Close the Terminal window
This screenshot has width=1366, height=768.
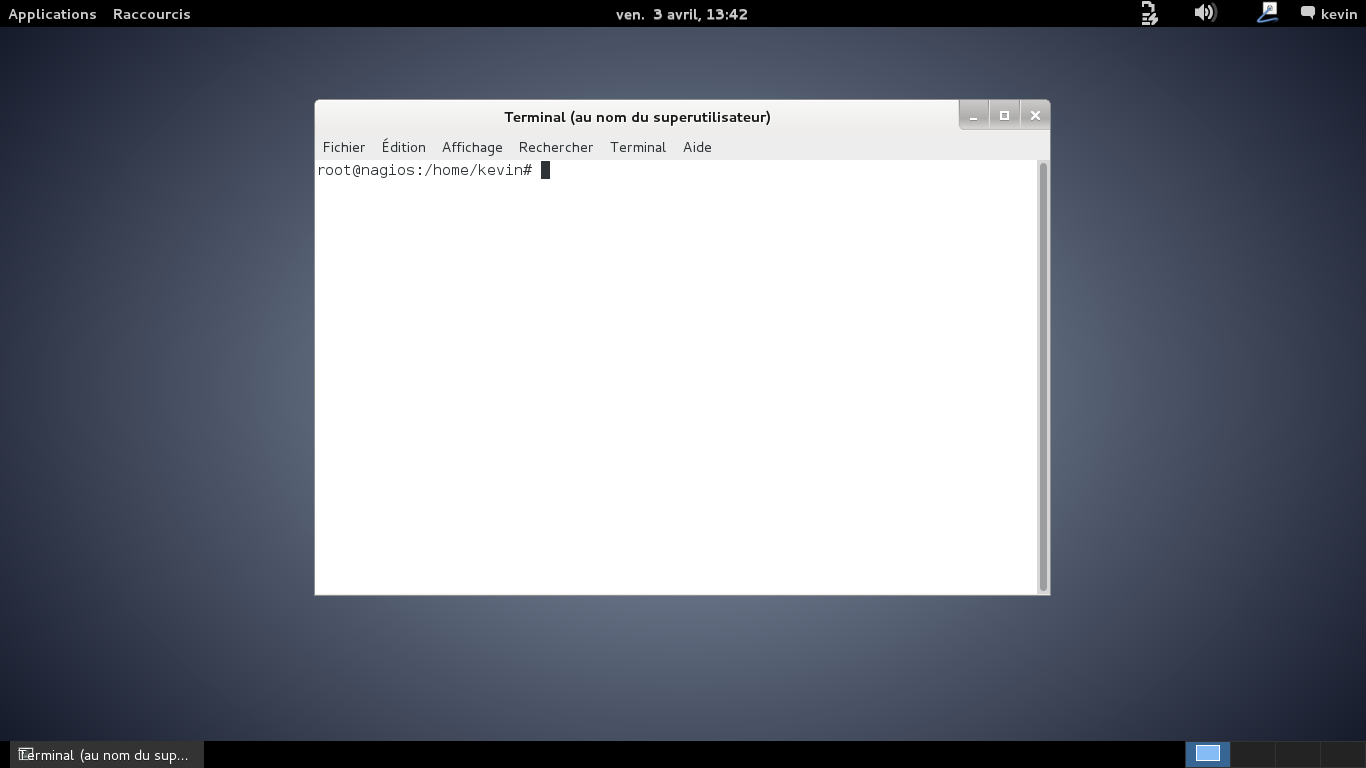pyautogui.click(x=1035, y=116)
